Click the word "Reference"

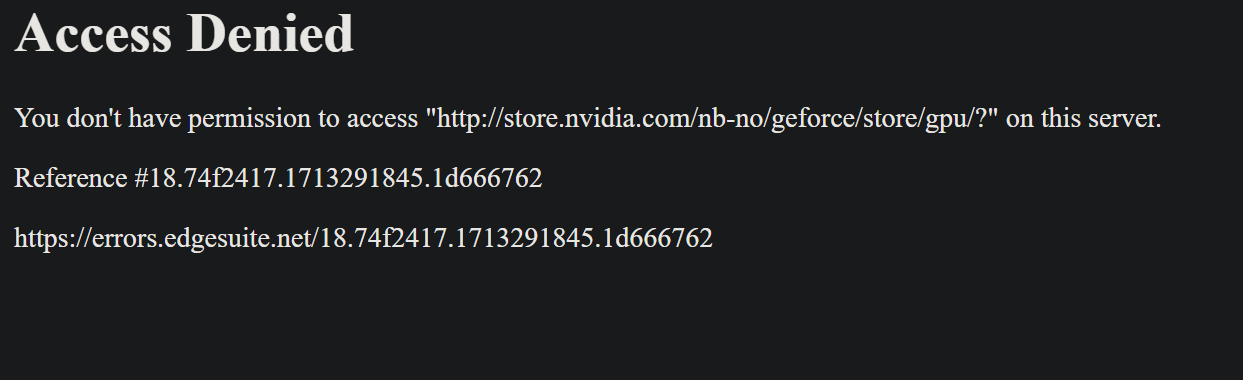[x=70, y=179]
